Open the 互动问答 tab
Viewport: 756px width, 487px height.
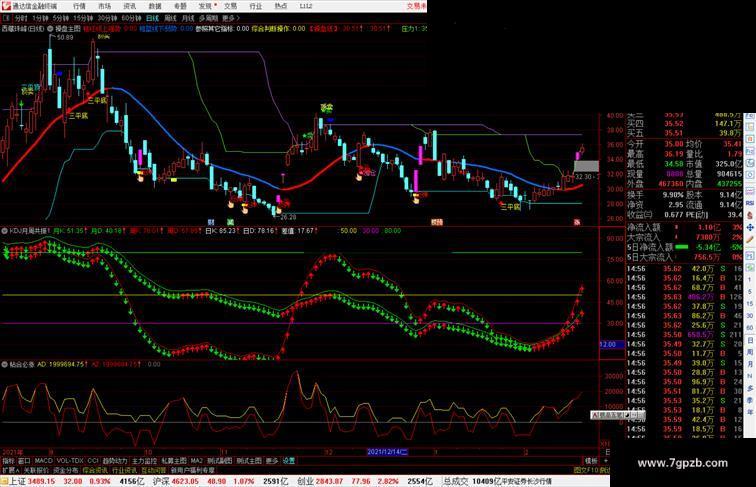click(154, 470)
